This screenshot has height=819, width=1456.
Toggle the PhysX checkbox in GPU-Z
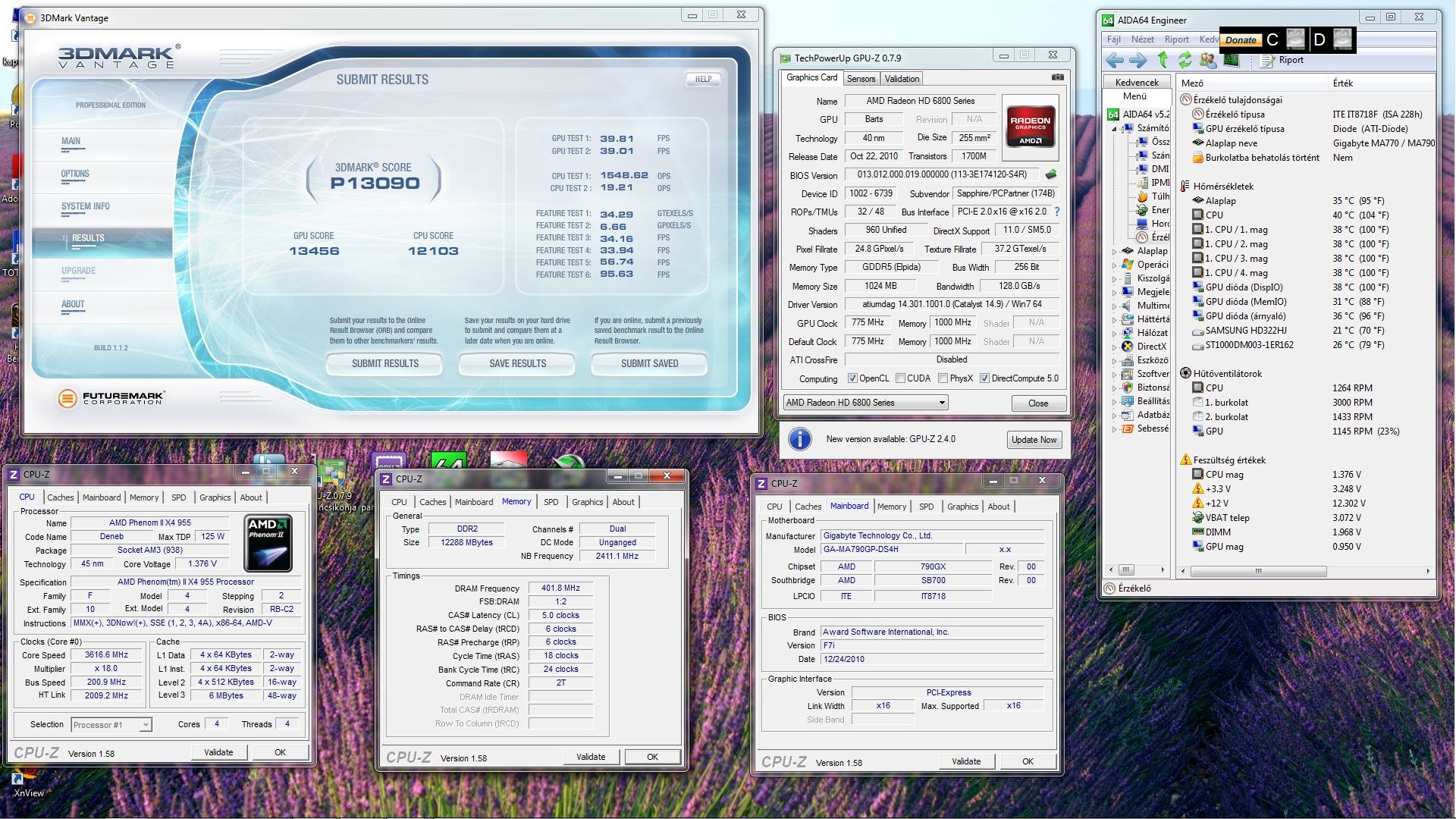(x=943, y=378)
